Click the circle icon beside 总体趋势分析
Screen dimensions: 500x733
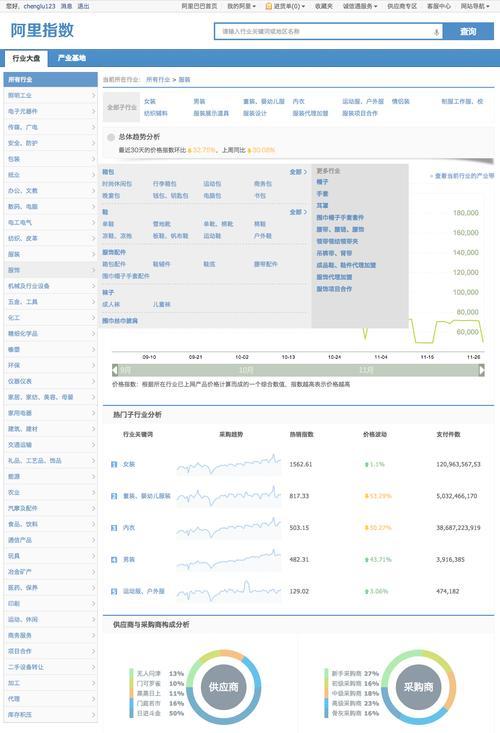tap(111, 137)
